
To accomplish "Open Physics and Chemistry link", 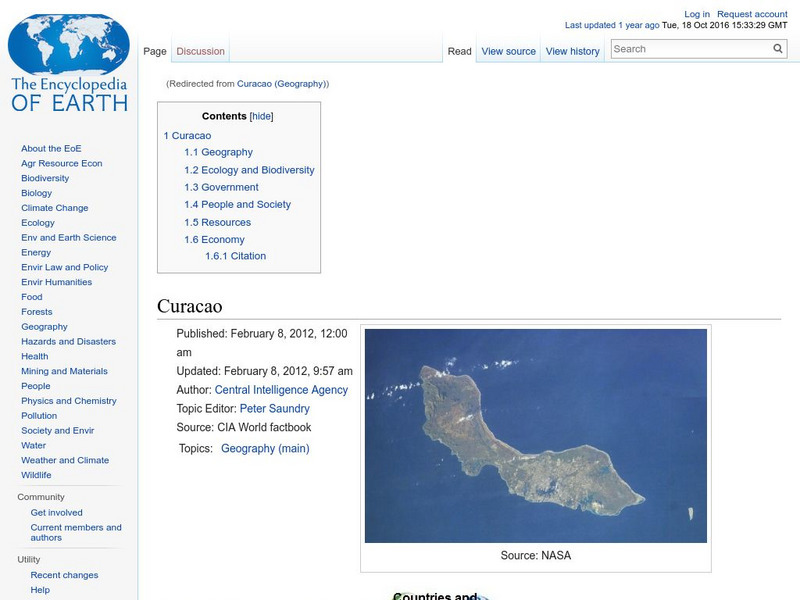I will click(68, 401).
